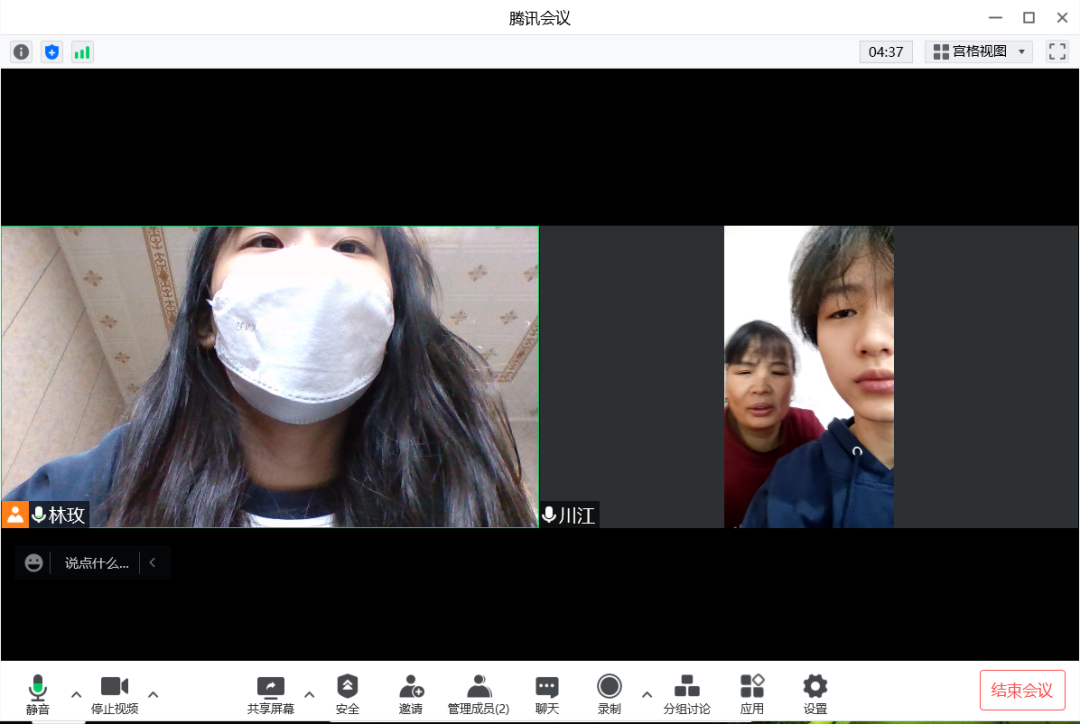The height and width of the screenshot is (724, 1080).
Task: Open 设置 settings gear
Action: point(815,694)
